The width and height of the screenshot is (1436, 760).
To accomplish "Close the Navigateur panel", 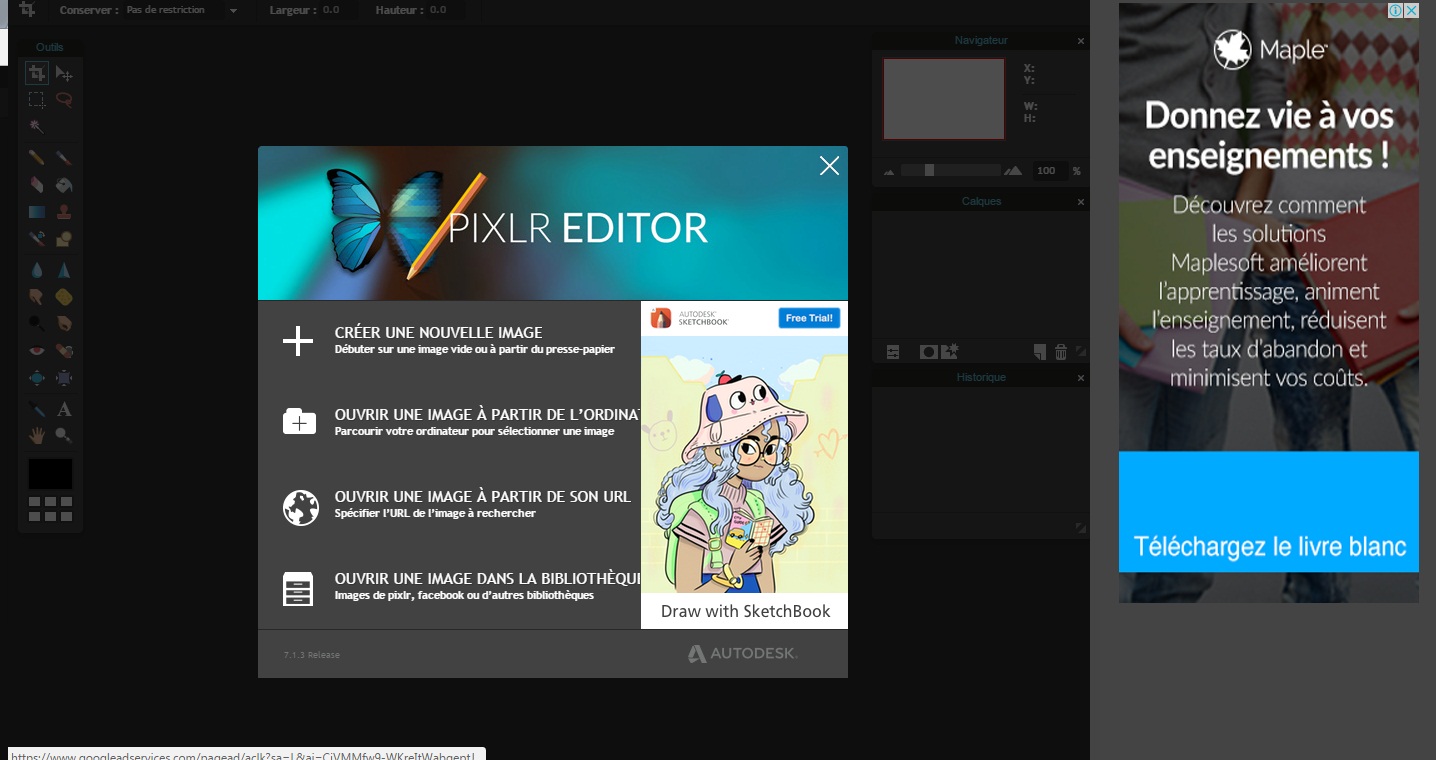I will [x=1081, y=41].
